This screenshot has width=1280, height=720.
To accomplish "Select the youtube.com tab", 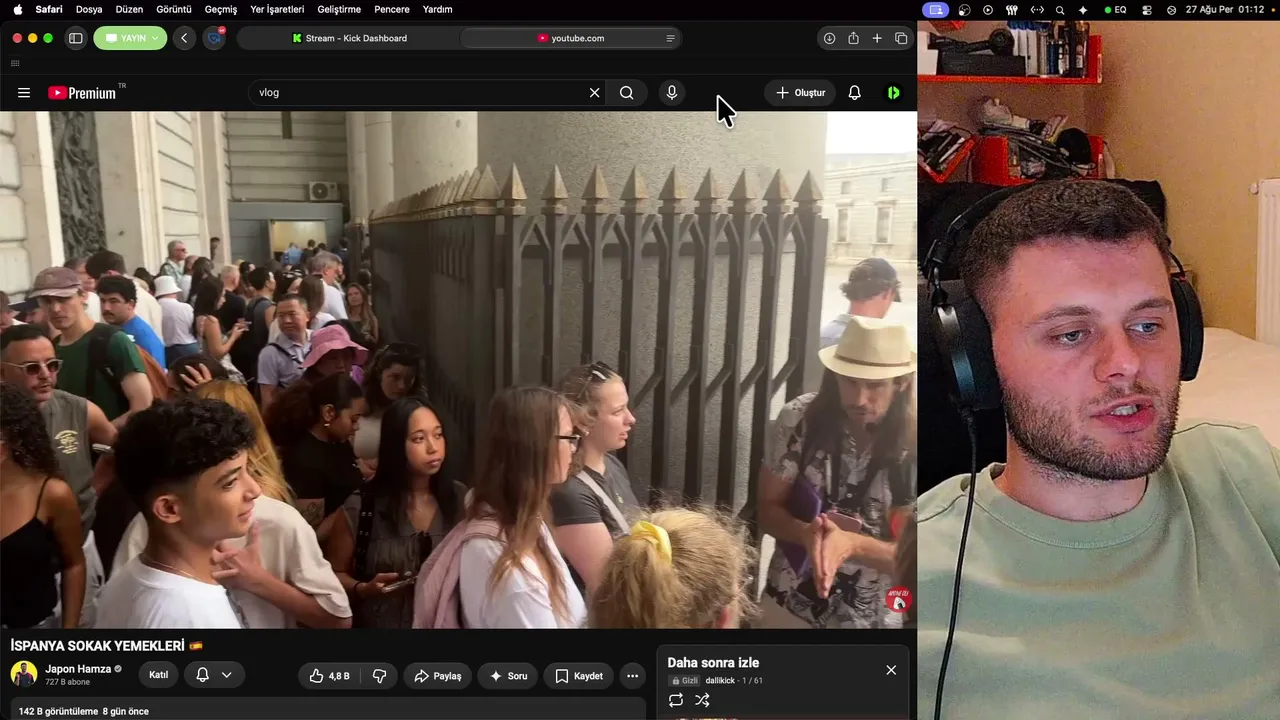I will (x=571, y=38).
